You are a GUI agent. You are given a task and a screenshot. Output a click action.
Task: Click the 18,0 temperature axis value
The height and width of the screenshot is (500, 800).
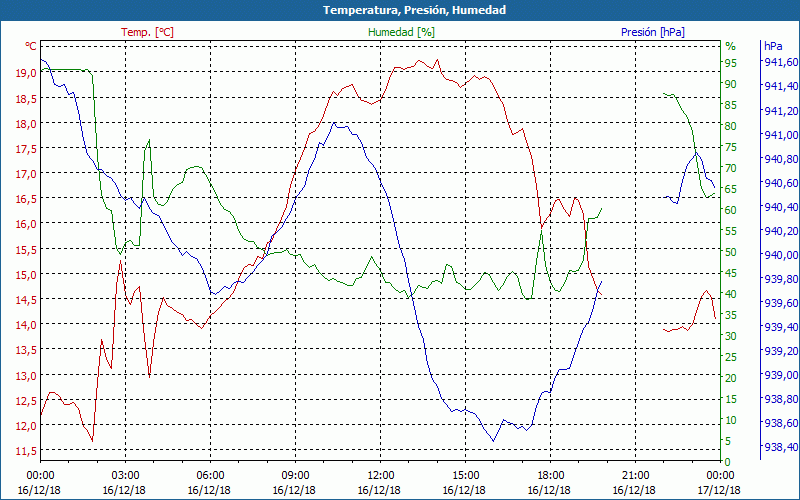(27, 124)
